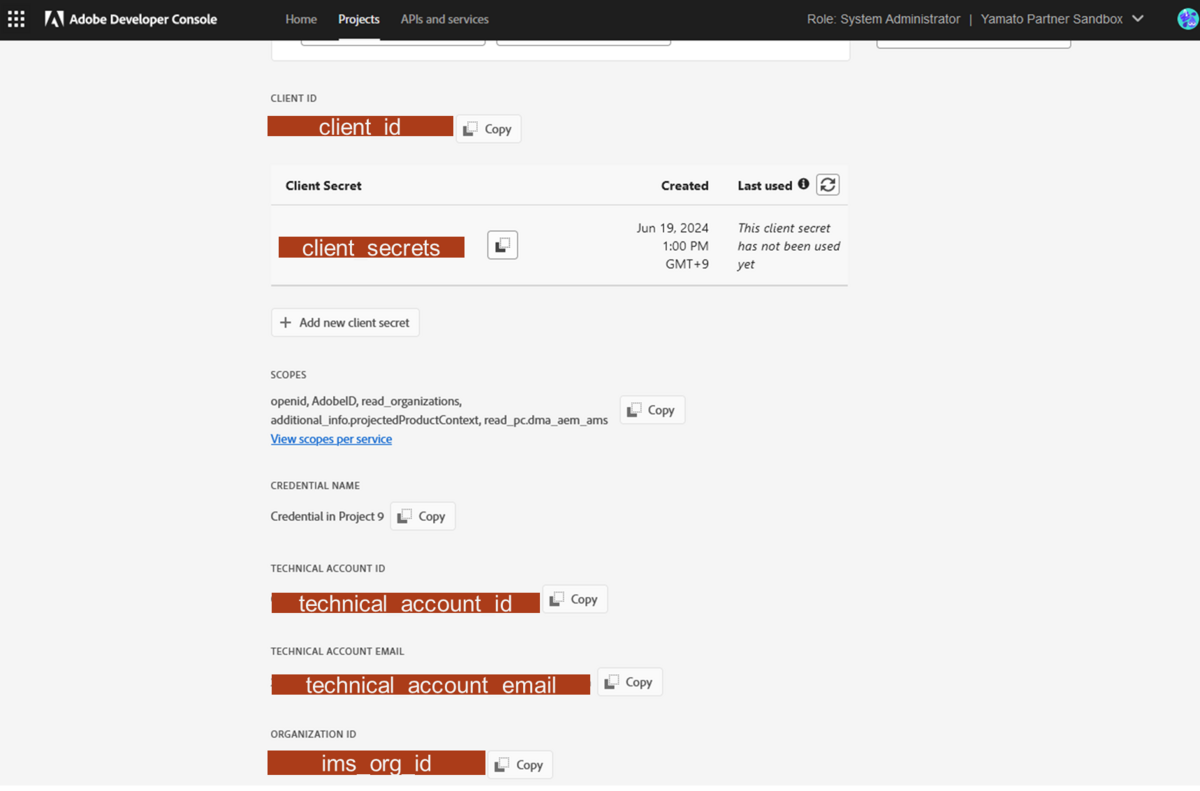Viewport: 1200px width, 791px height.
Task: Open the APIs and services section
Action: point(443,18)
